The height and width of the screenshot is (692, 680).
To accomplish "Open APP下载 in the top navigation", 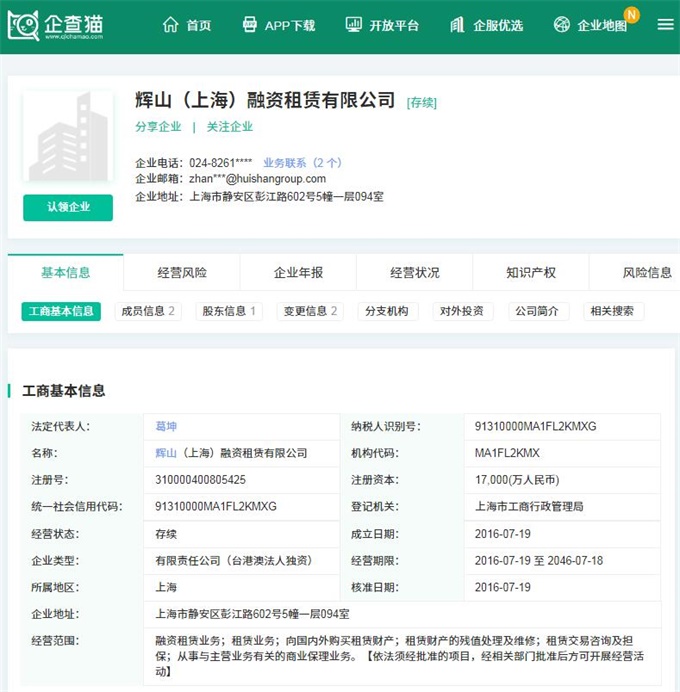I will pyautogui.click(x=290, y=26).
